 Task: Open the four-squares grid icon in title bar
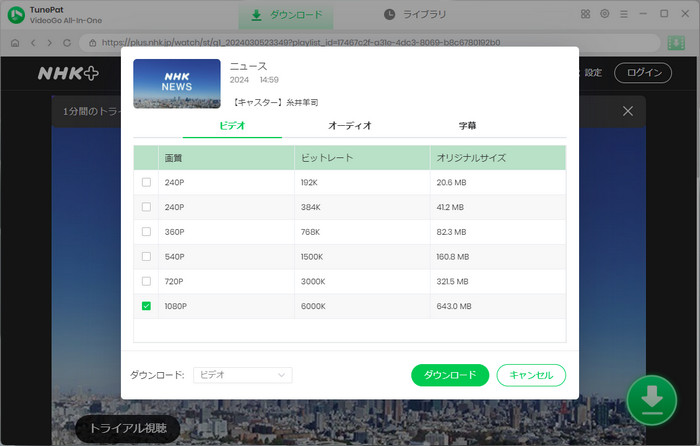(x=585, y=14)
